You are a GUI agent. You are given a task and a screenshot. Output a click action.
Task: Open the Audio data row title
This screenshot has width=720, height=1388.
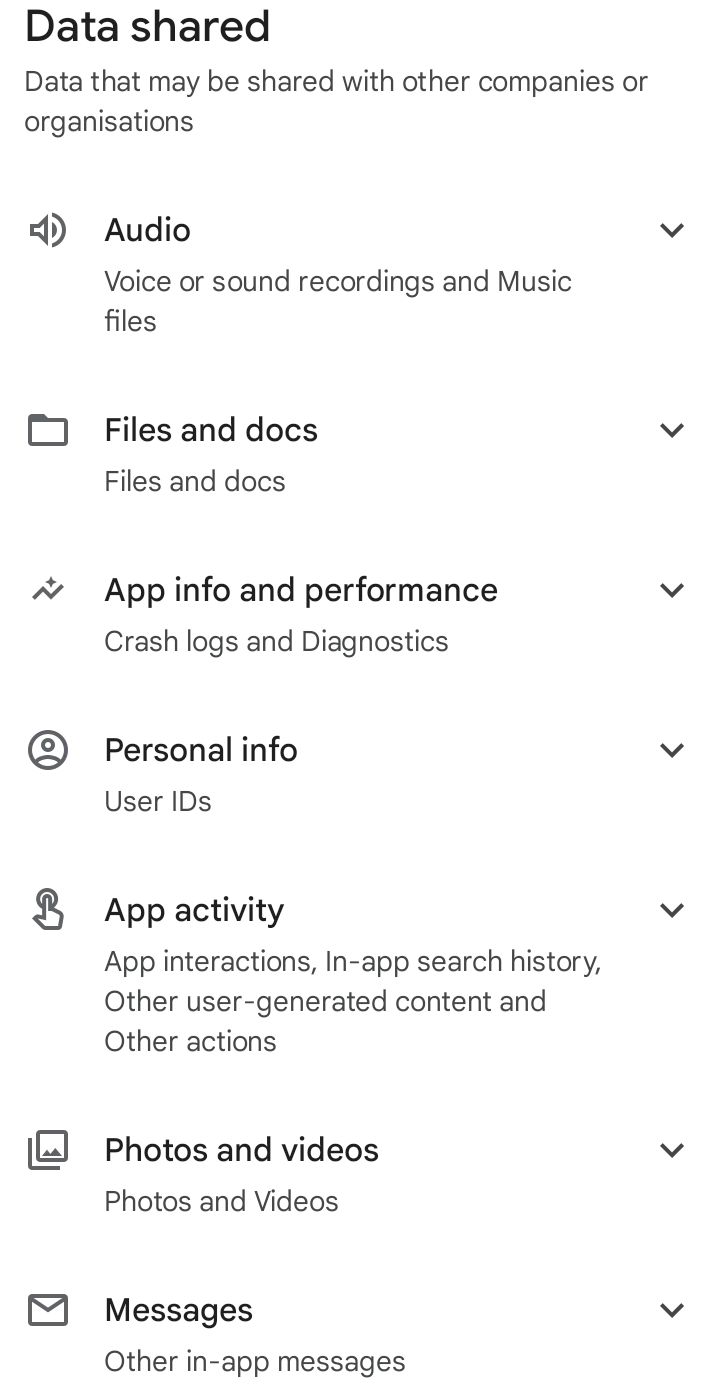tap(148, 230)
